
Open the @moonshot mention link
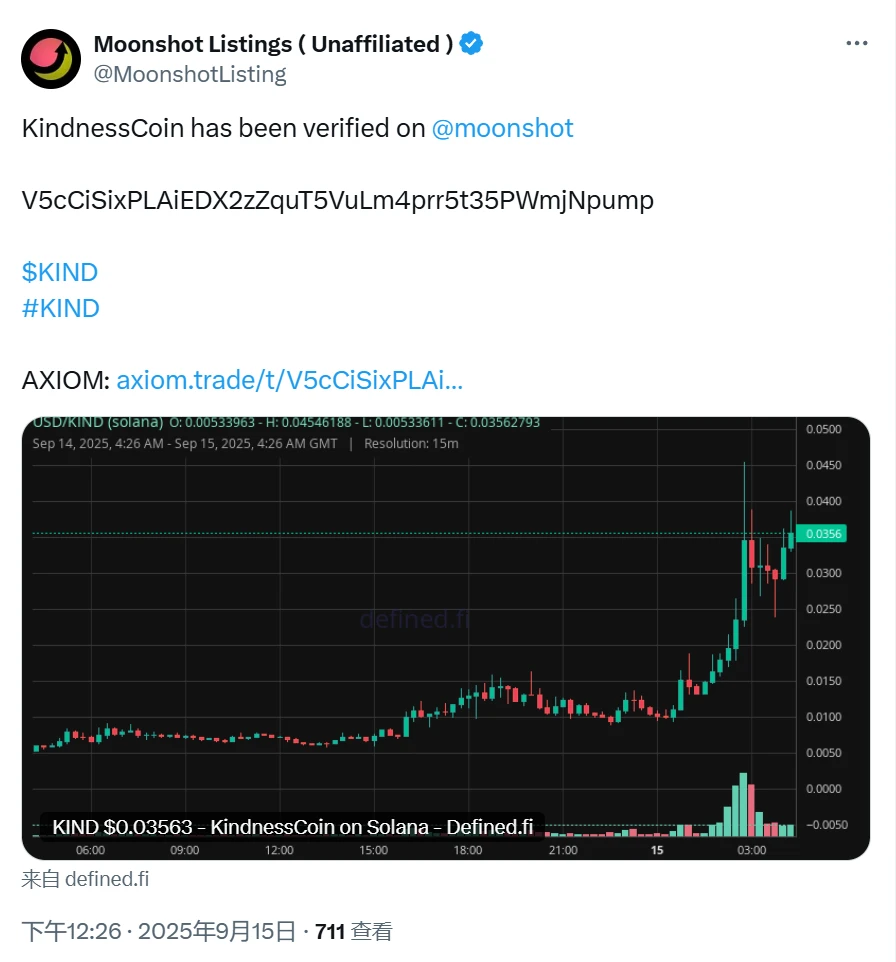(503, 128)
